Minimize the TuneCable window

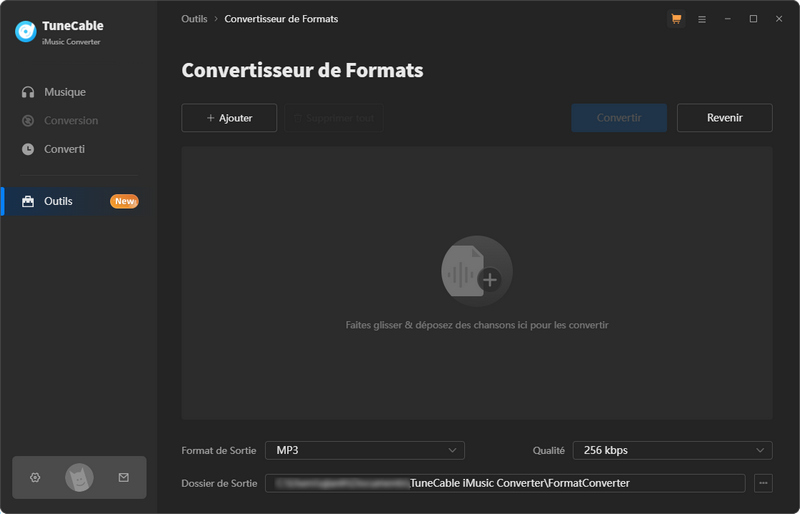pyautogui.click(x=728, y=19)
